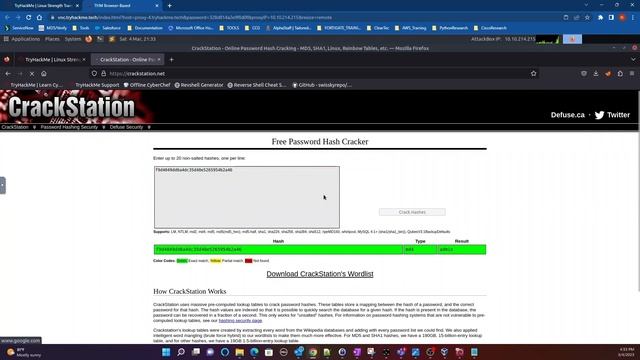The image size is (640, 360).
Task: Follow the hashing security page link
Action: [x=240, y=321]
